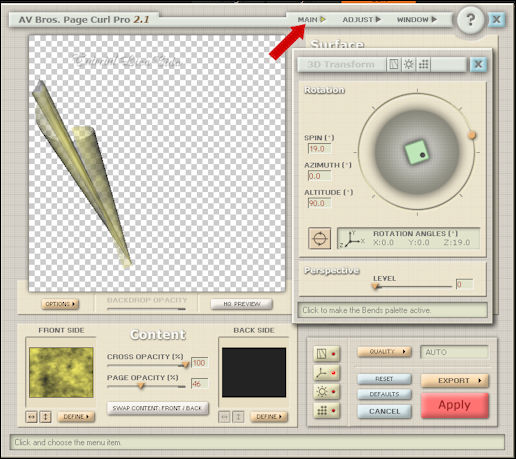Image resolution: width=516 pixels, height=459 pixels.
Task: Open the MAIN menu
Action: pos(311,20)
